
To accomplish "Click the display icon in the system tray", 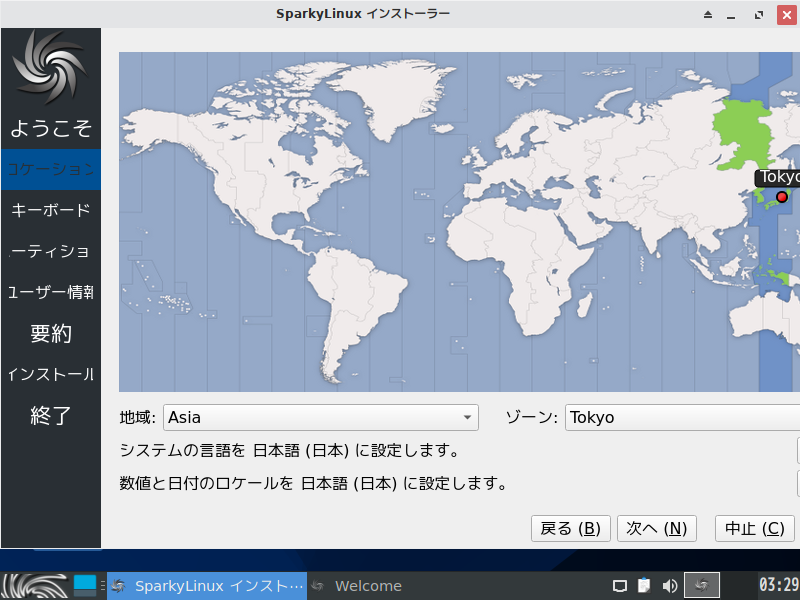I will click(x=619, y=586).
